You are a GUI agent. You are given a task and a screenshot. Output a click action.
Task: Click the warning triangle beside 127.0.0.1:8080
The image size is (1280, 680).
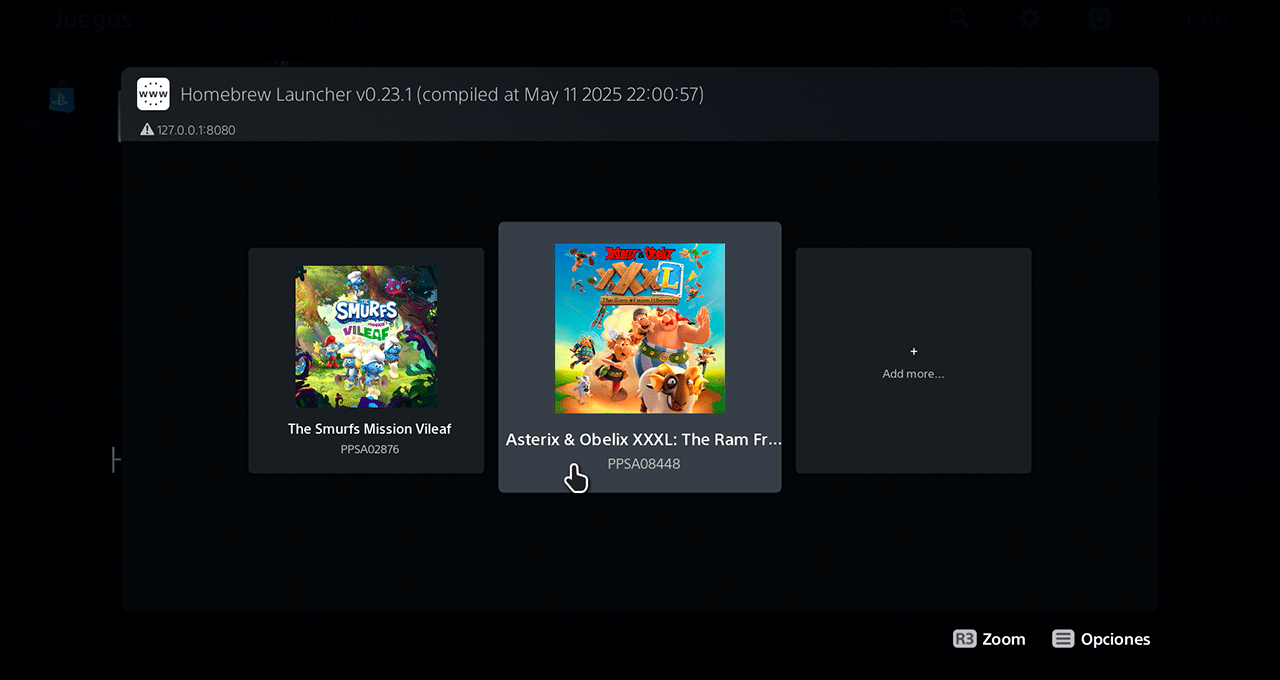pyautogui.click(x=147, y=130)
